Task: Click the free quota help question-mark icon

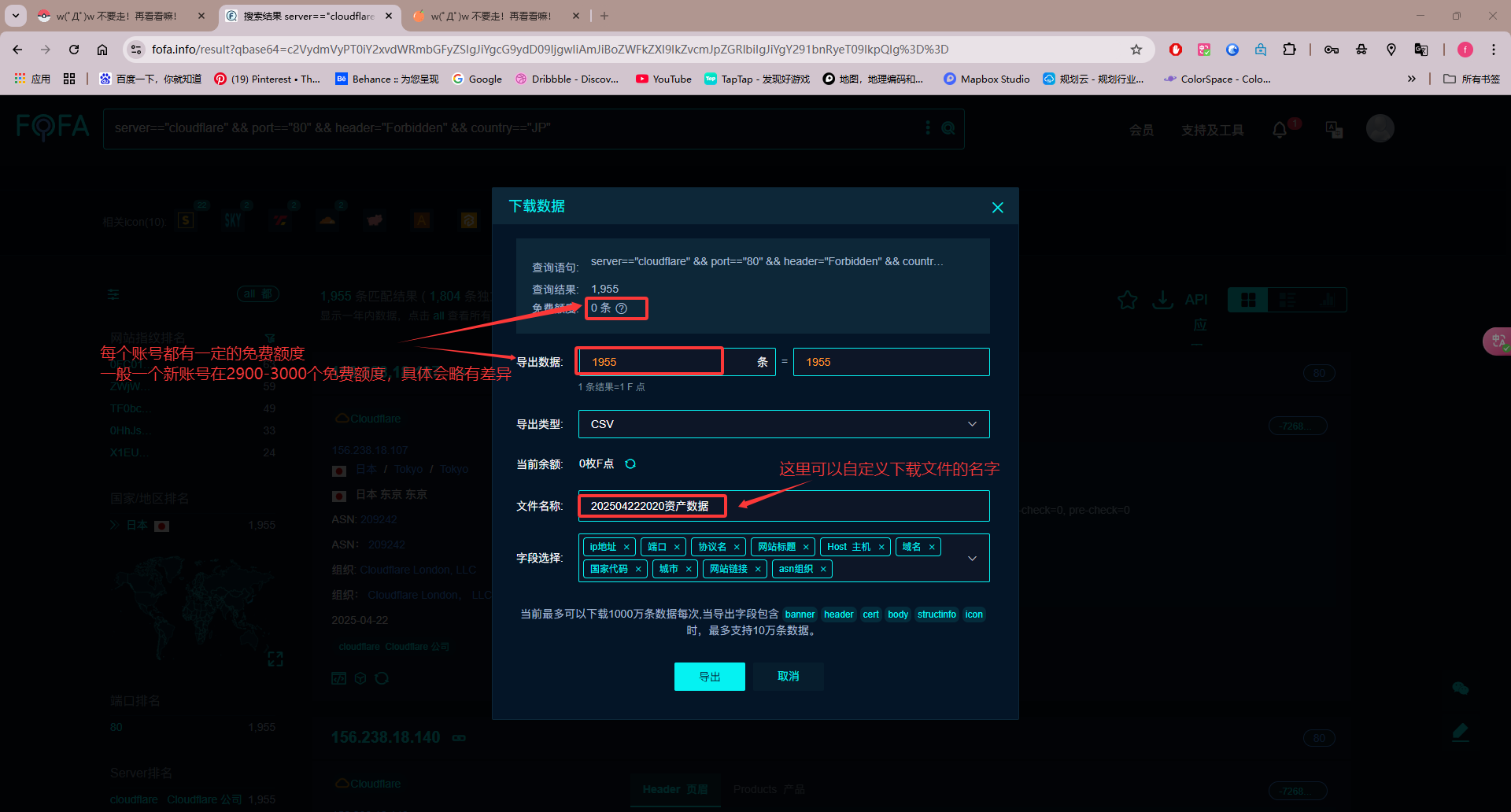Action: pyautogui.click(x=622, y=308)
